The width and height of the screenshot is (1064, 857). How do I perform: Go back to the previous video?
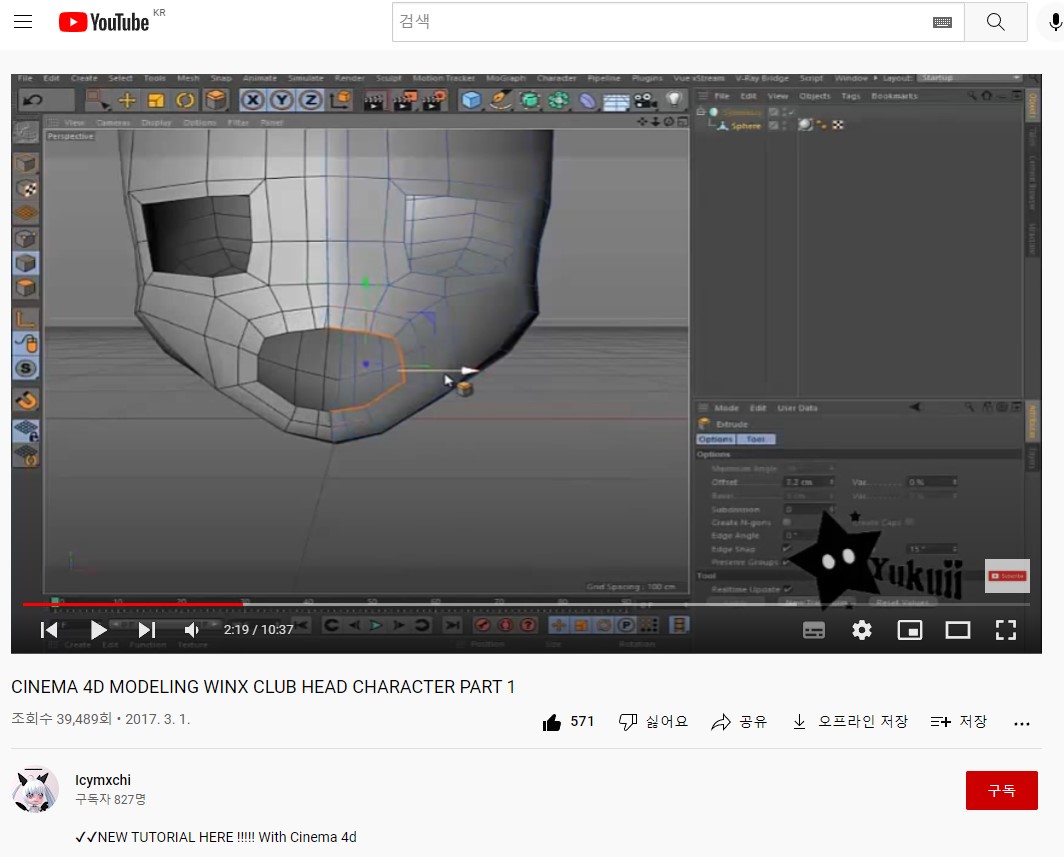49,630
